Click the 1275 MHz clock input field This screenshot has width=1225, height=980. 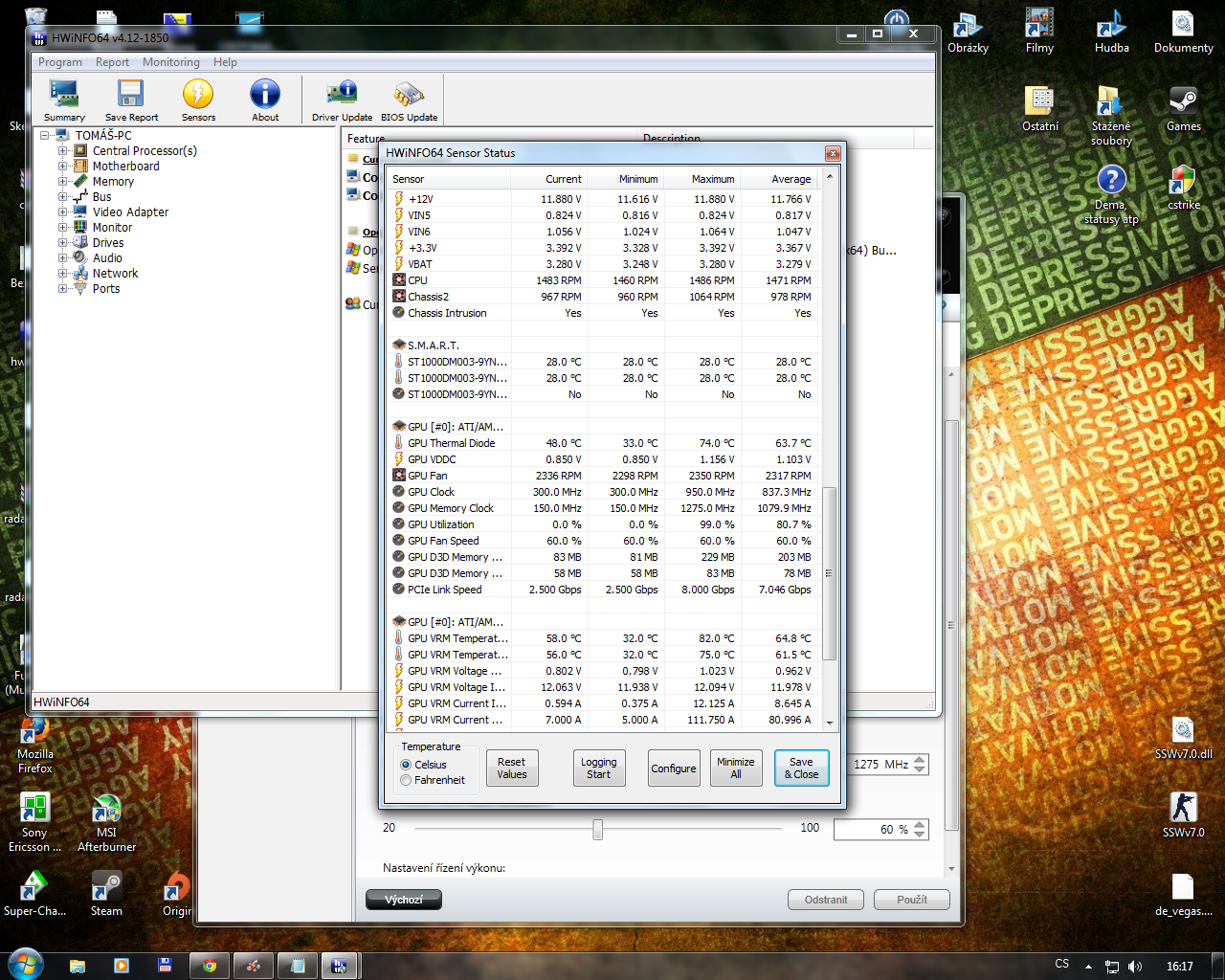pyautogui.click(x=880, y=765)
